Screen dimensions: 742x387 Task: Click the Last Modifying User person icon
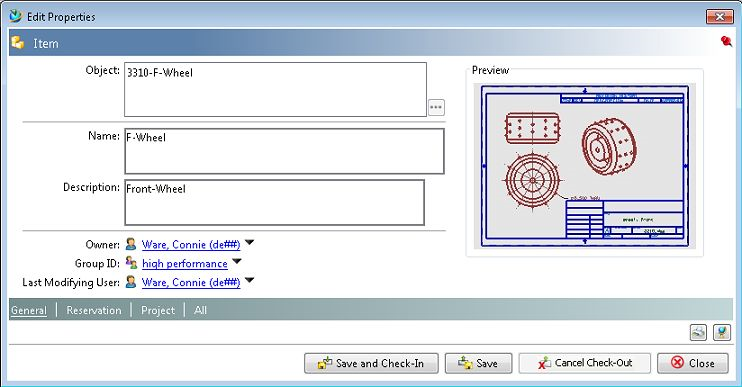(x=131, y=282)
